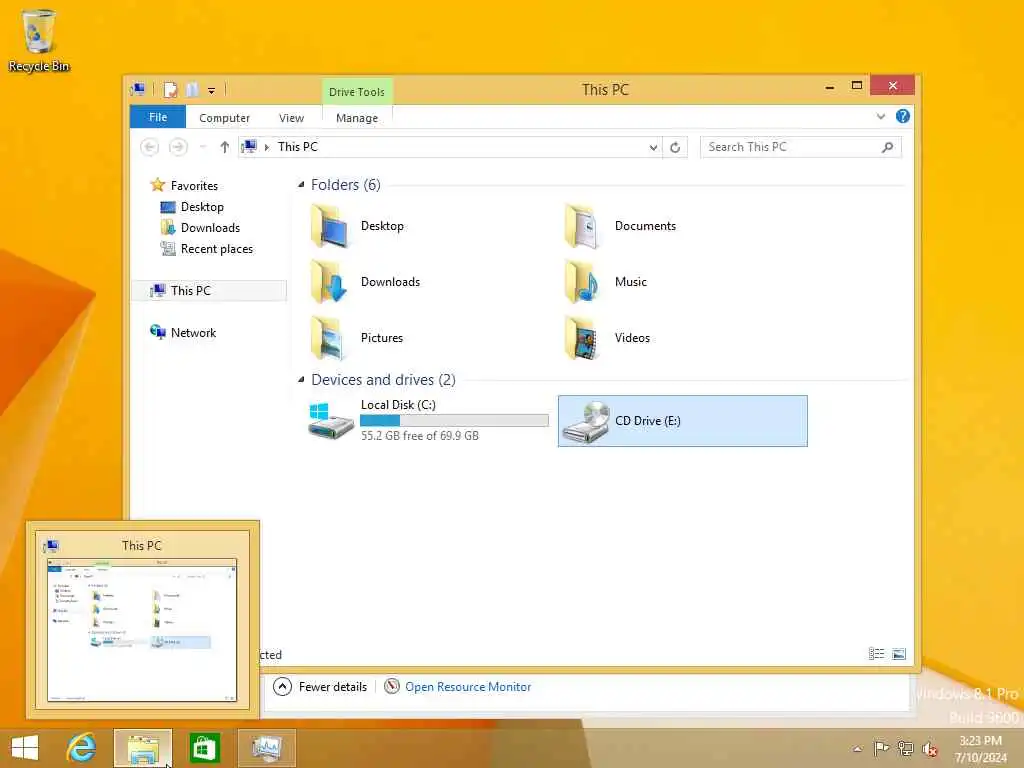The image size is (1024, 768).
Task: Open the Customize Quick Access Toolbar arrow
Action: tap(212, 91)
